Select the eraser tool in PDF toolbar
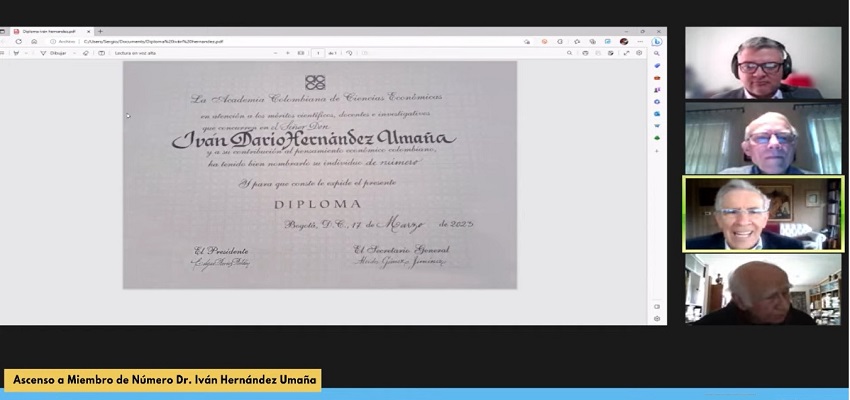This screenshot has width=850, height=400. coord(86,53)
